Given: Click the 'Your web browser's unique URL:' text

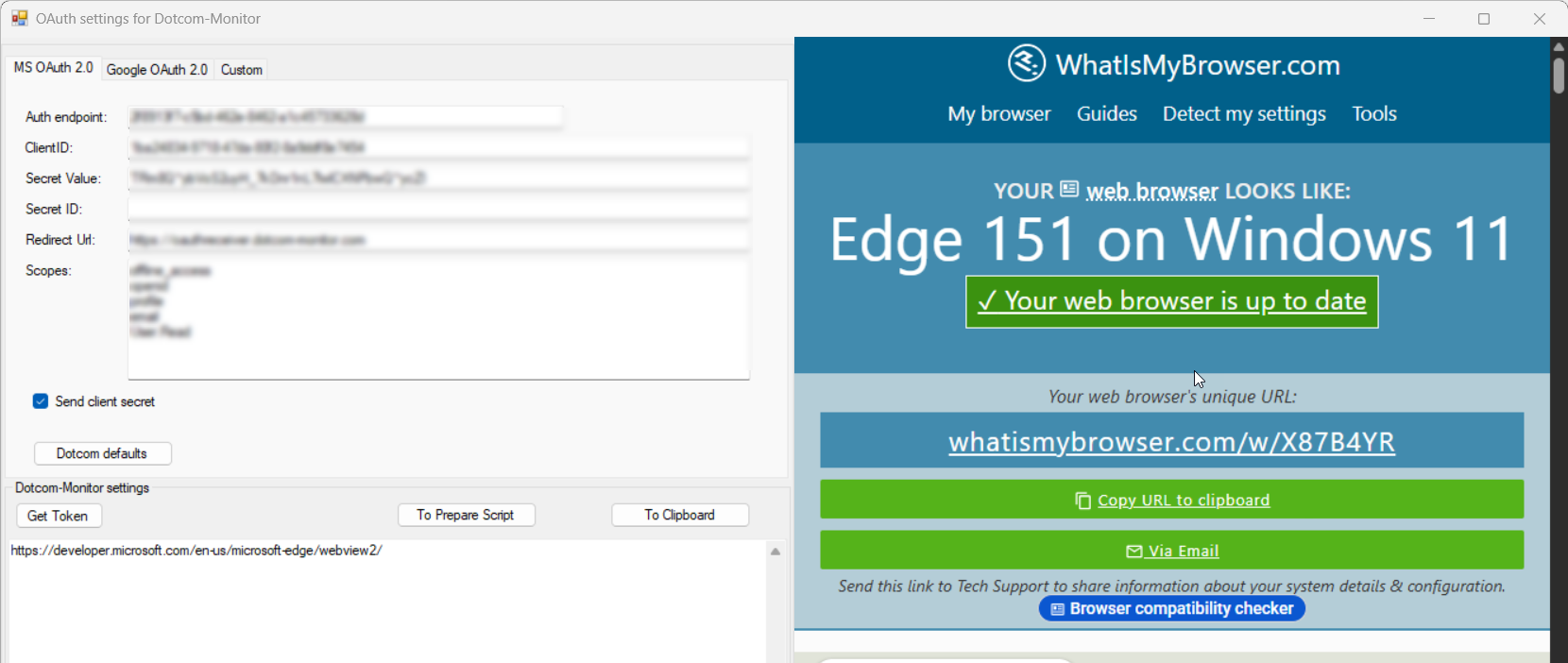Looking at the screenshot, I should point(1172,397).
